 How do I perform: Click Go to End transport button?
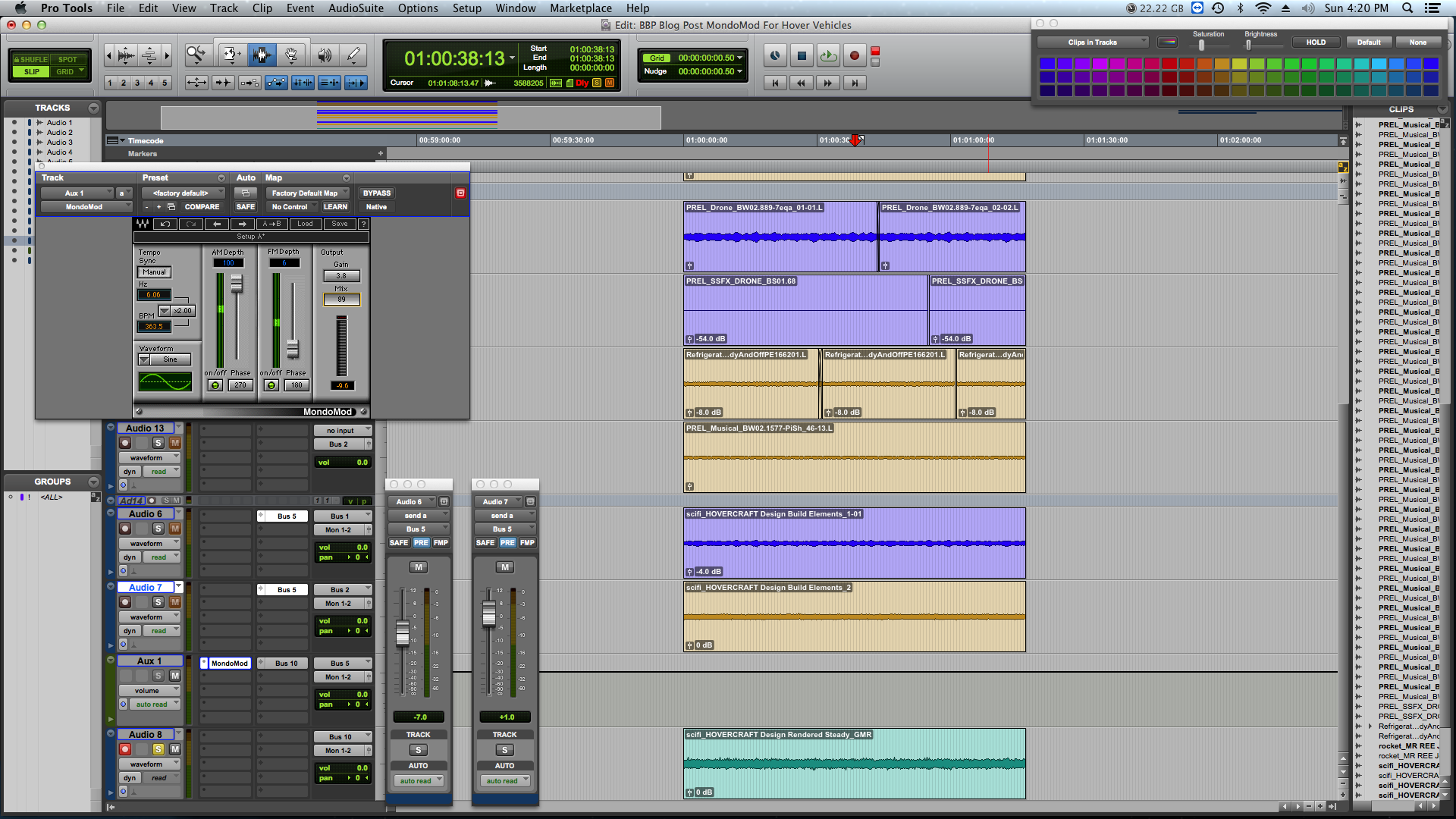pos(855,83)
